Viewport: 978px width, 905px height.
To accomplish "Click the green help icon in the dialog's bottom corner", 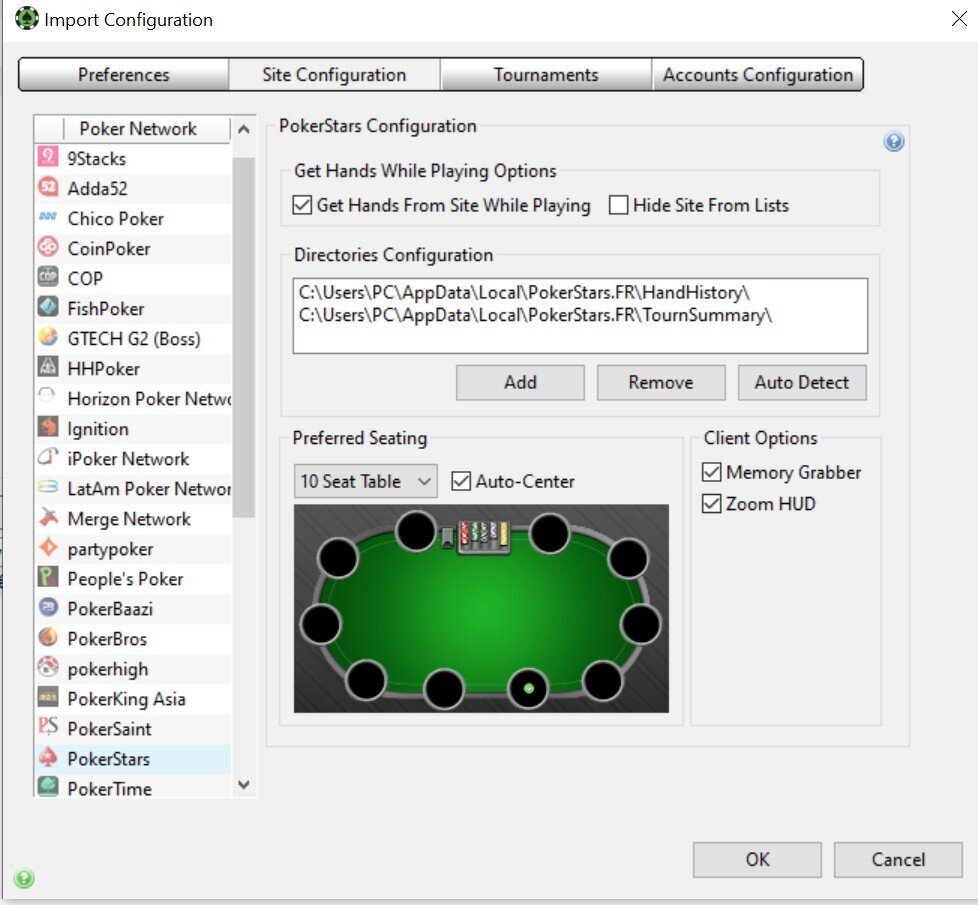I will pyautogui.click(x=24, y=878).
